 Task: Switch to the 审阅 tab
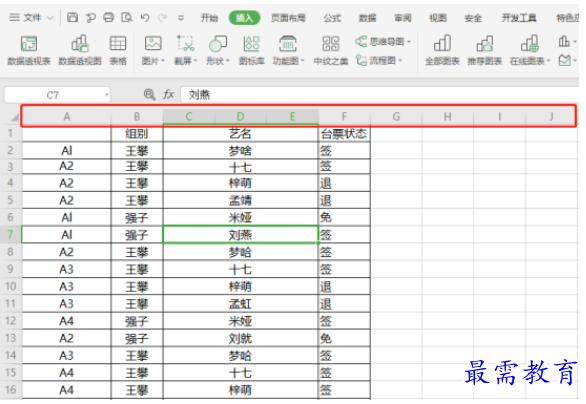[403, 18]
